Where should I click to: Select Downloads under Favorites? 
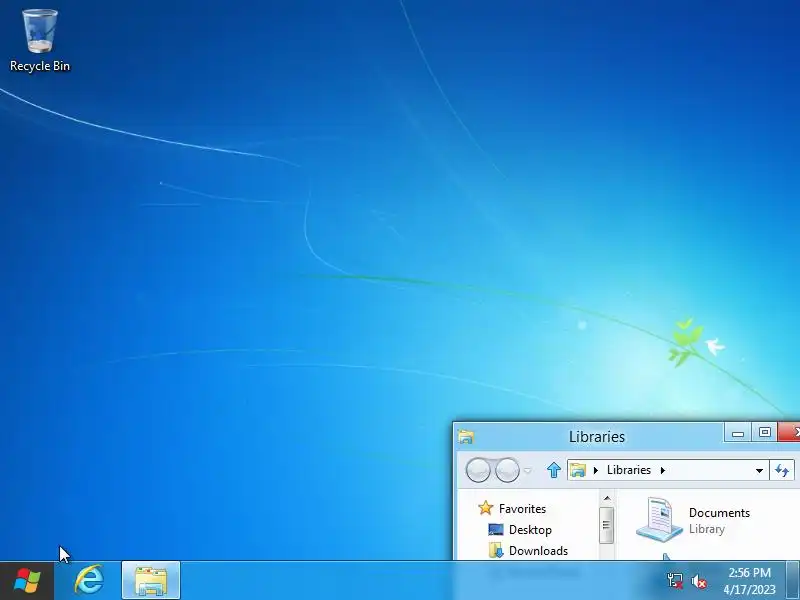pos(538,551)
